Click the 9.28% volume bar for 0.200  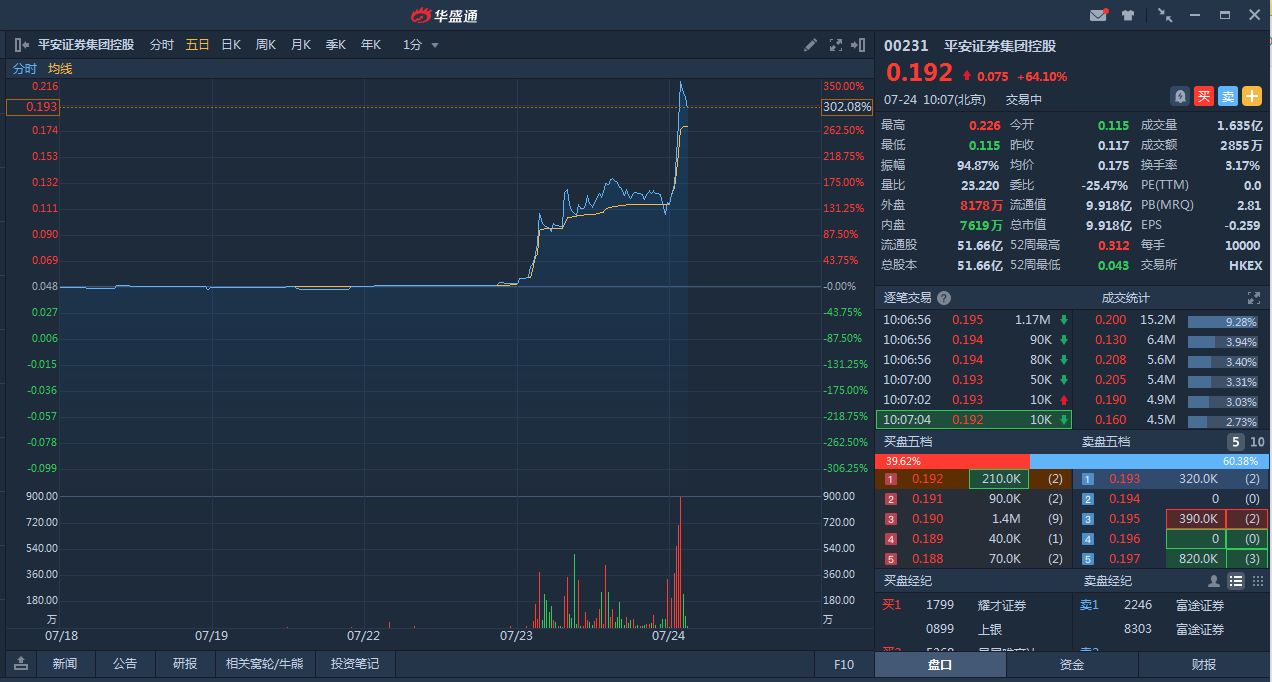(1224, 322)
